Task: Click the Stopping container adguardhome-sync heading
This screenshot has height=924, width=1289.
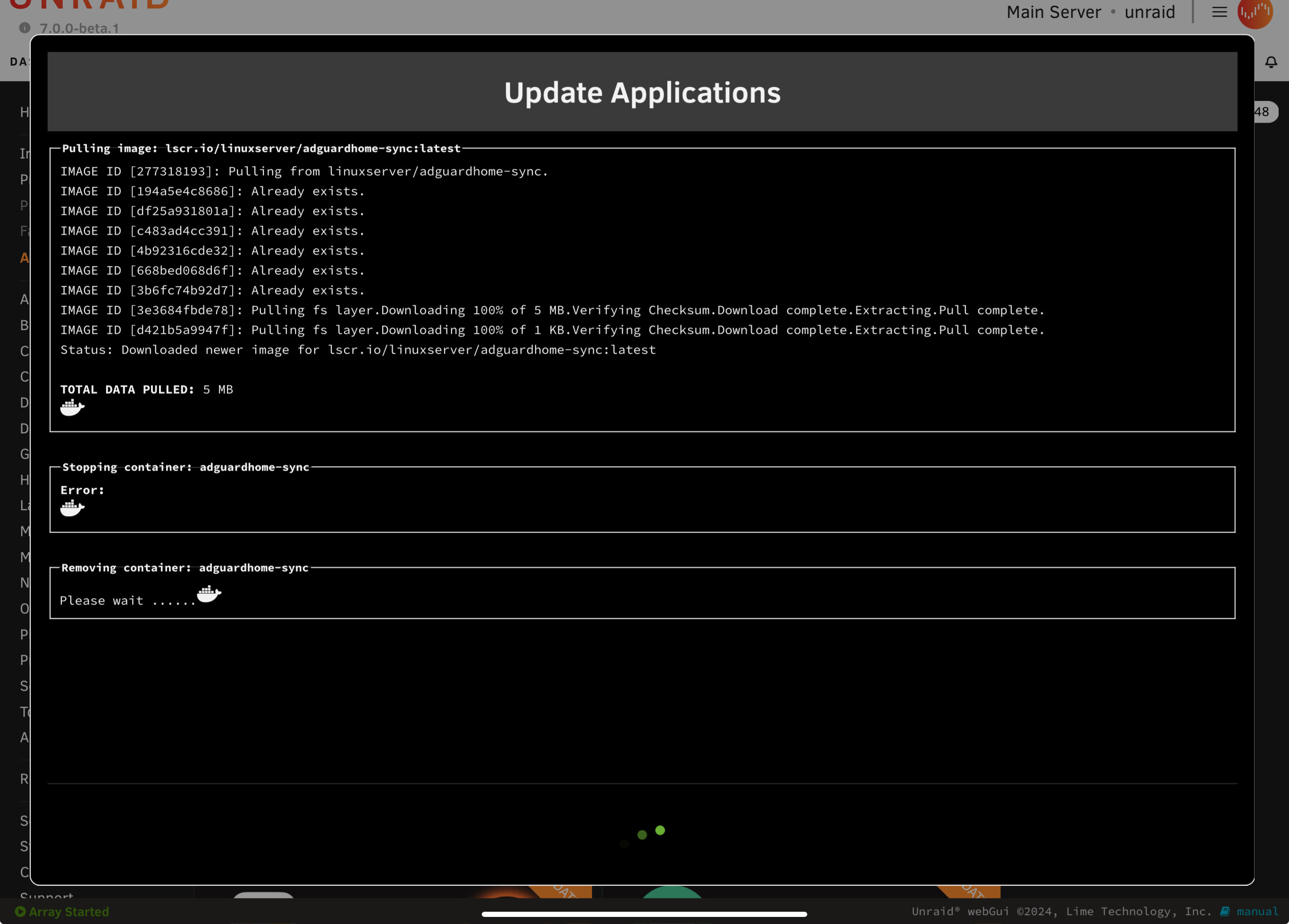Action: pos(185,467)
